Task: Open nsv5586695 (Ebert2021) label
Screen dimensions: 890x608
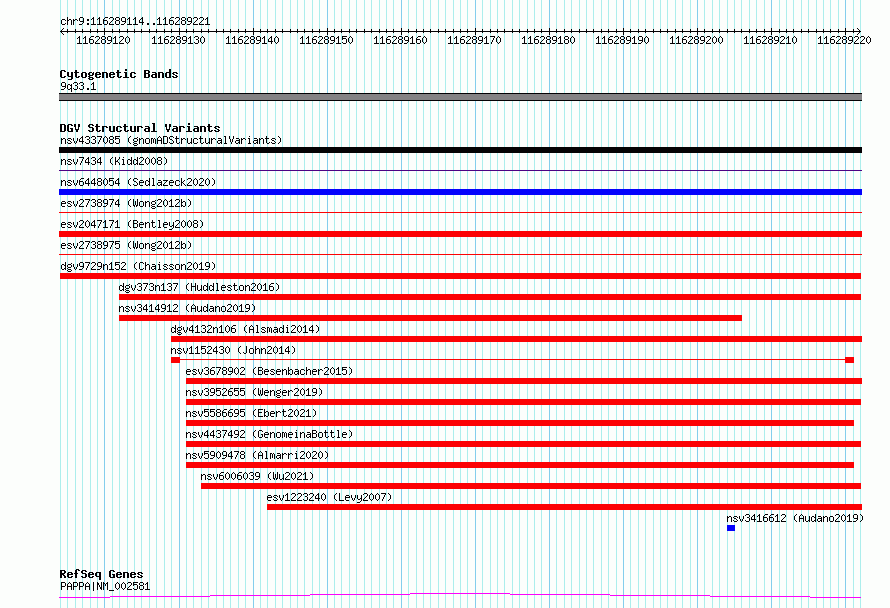Action: (x=251, y=413)
